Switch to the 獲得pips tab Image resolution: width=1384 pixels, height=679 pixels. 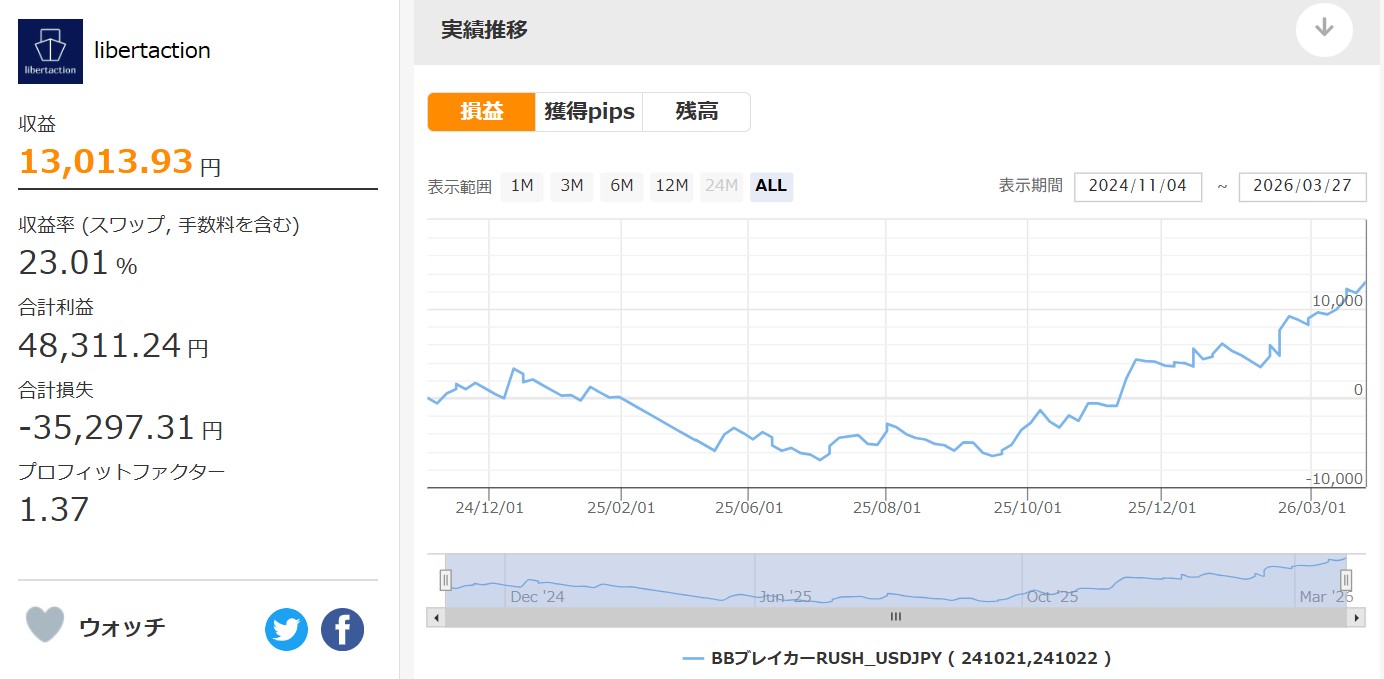(x=589, y=112)
